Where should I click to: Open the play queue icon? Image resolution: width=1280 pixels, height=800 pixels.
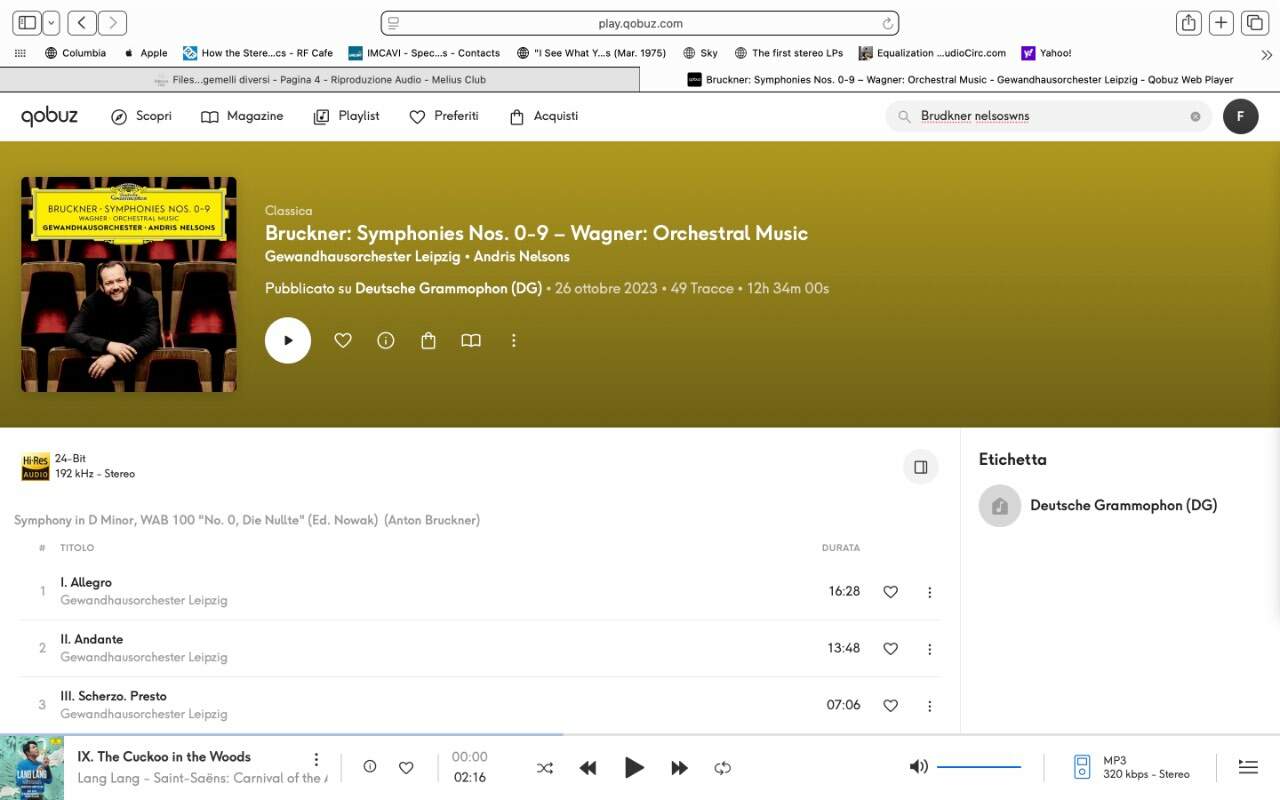click(x=1247, y=767)
